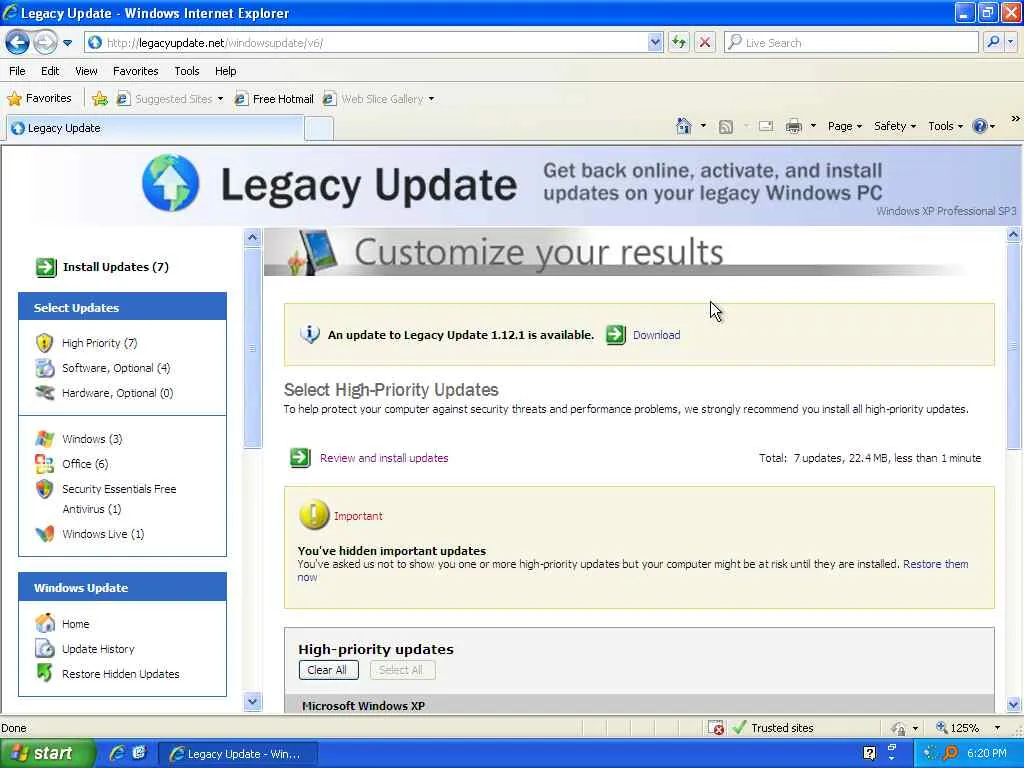Click the 6:20 PM system clock

point(986,754)
